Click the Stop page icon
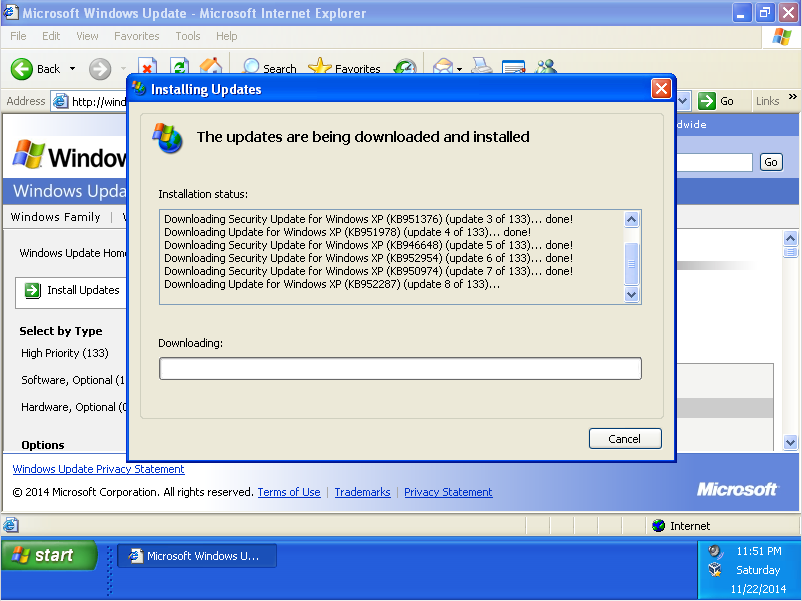This screenshot has width=802, height=601. [x=147, y=65]
